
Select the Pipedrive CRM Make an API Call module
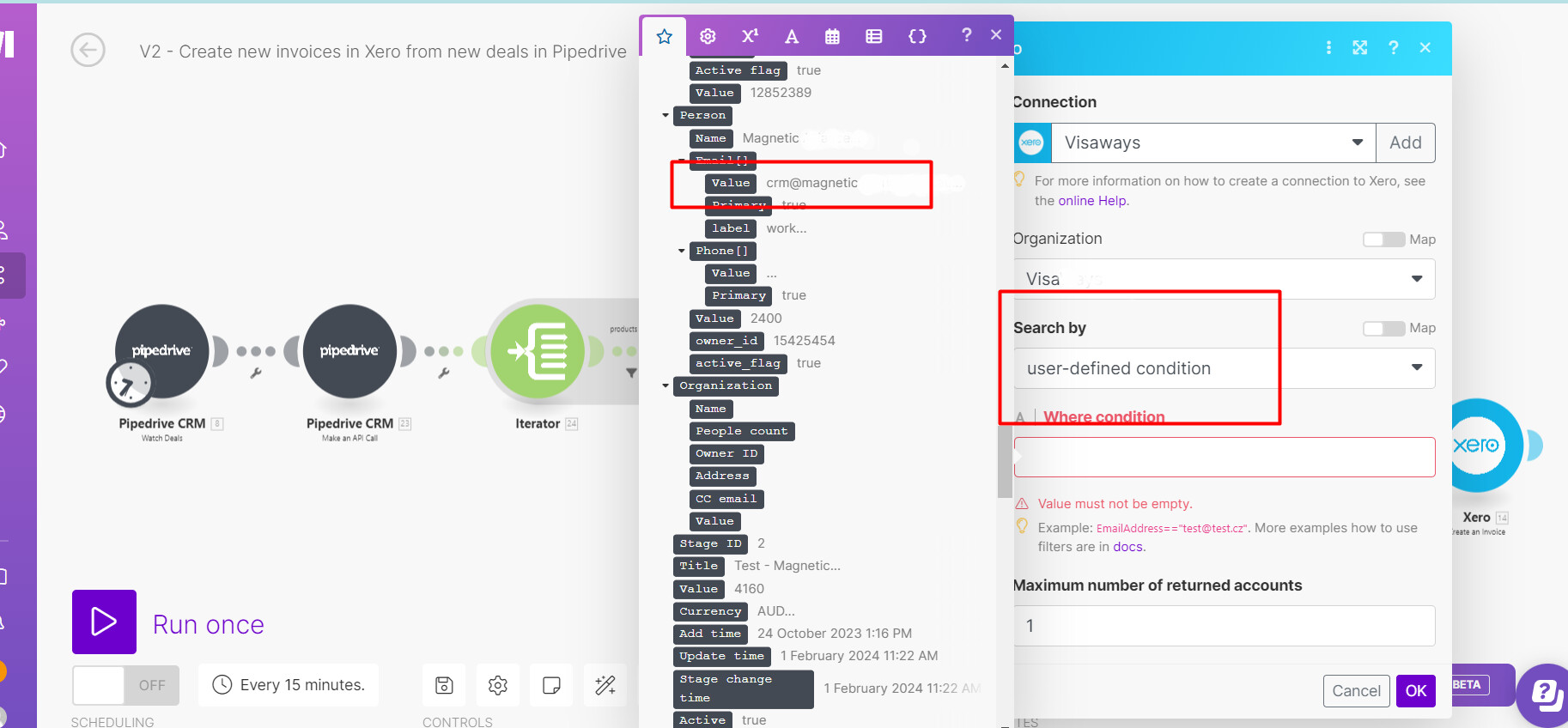pyautogui.click(x=349, y=351)
